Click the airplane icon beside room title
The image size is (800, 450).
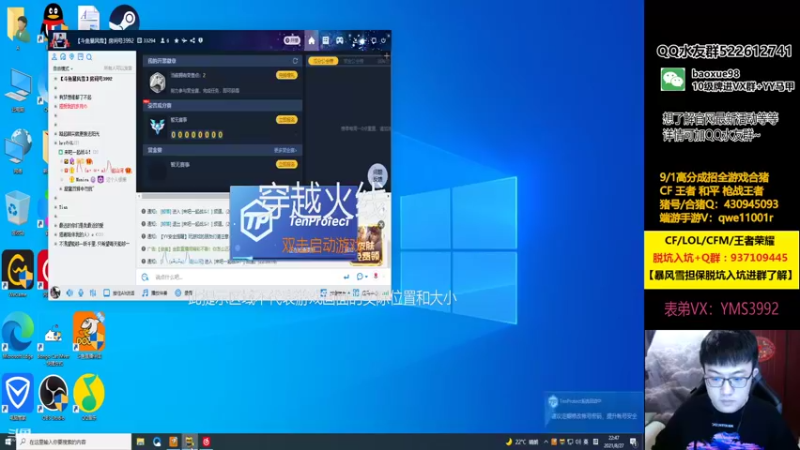point(184,40)
